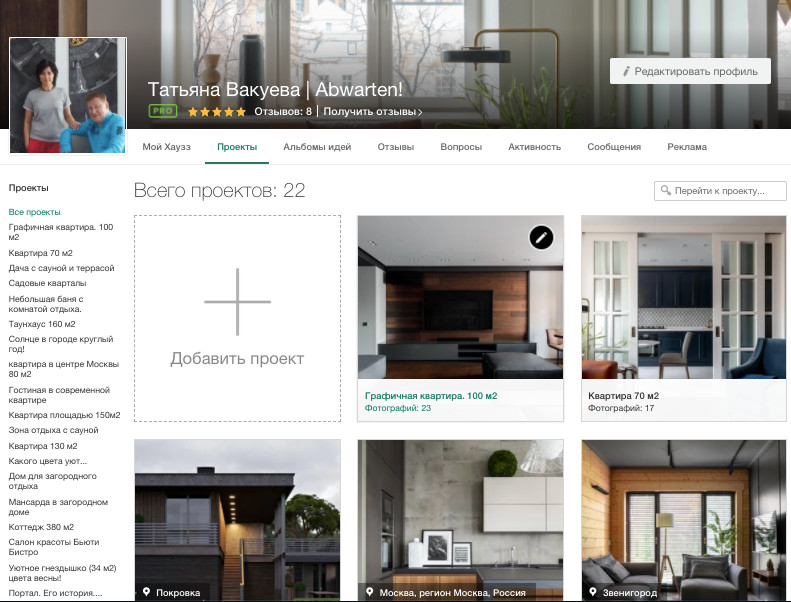Image resolution: width=791 pixels, height=602 pixels.
Task: Click the pencil edit icon on project thumbnail
Action: point(541,237)
